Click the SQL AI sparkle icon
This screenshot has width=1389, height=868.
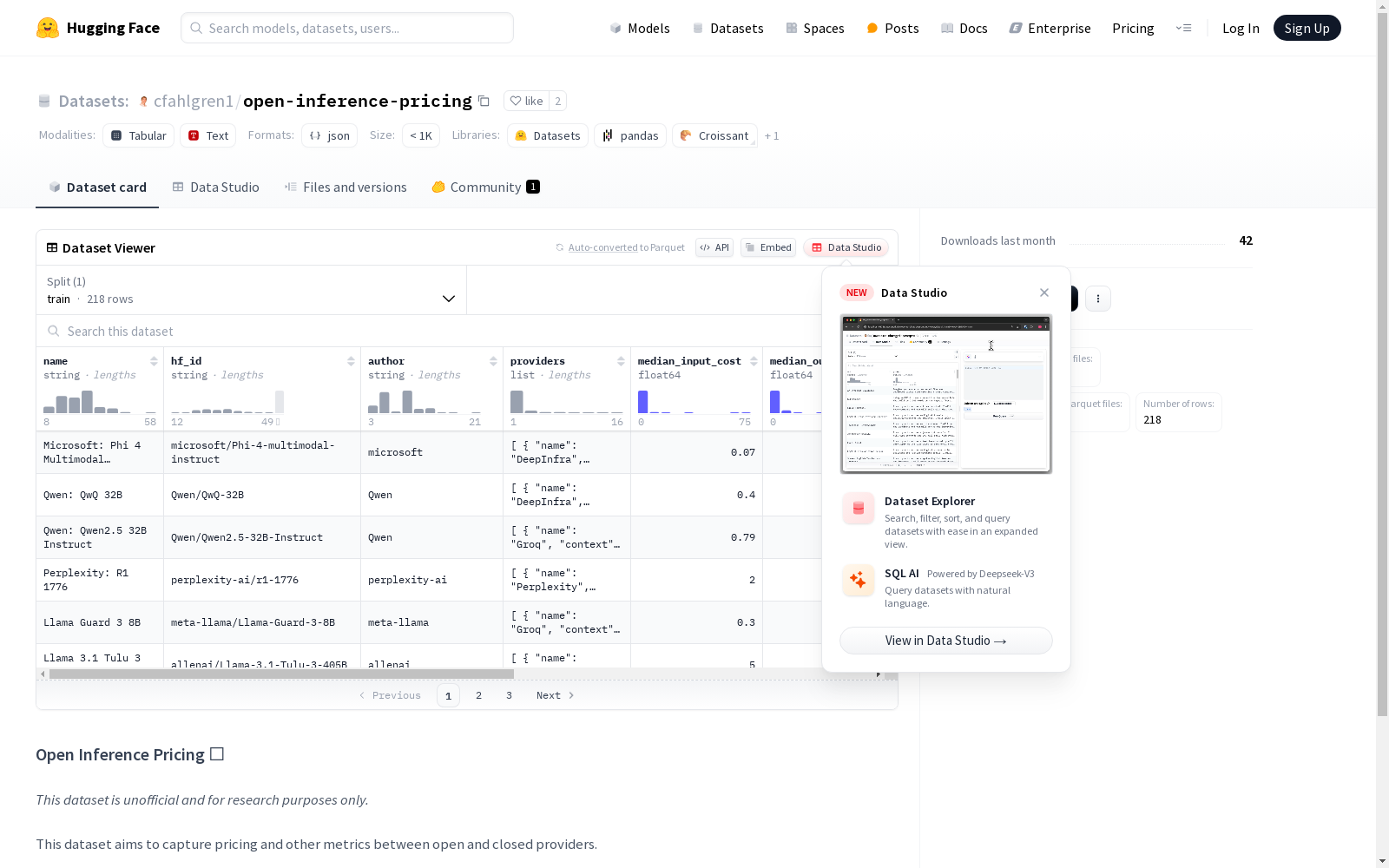[x=859, y=580]
